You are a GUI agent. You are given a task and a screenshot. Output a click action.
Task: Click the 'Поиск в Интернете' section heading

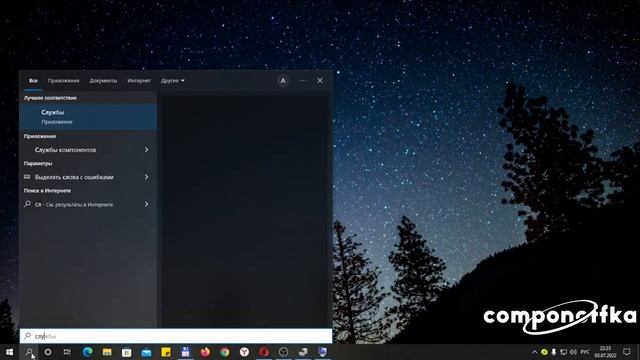(x=47, y=191)
